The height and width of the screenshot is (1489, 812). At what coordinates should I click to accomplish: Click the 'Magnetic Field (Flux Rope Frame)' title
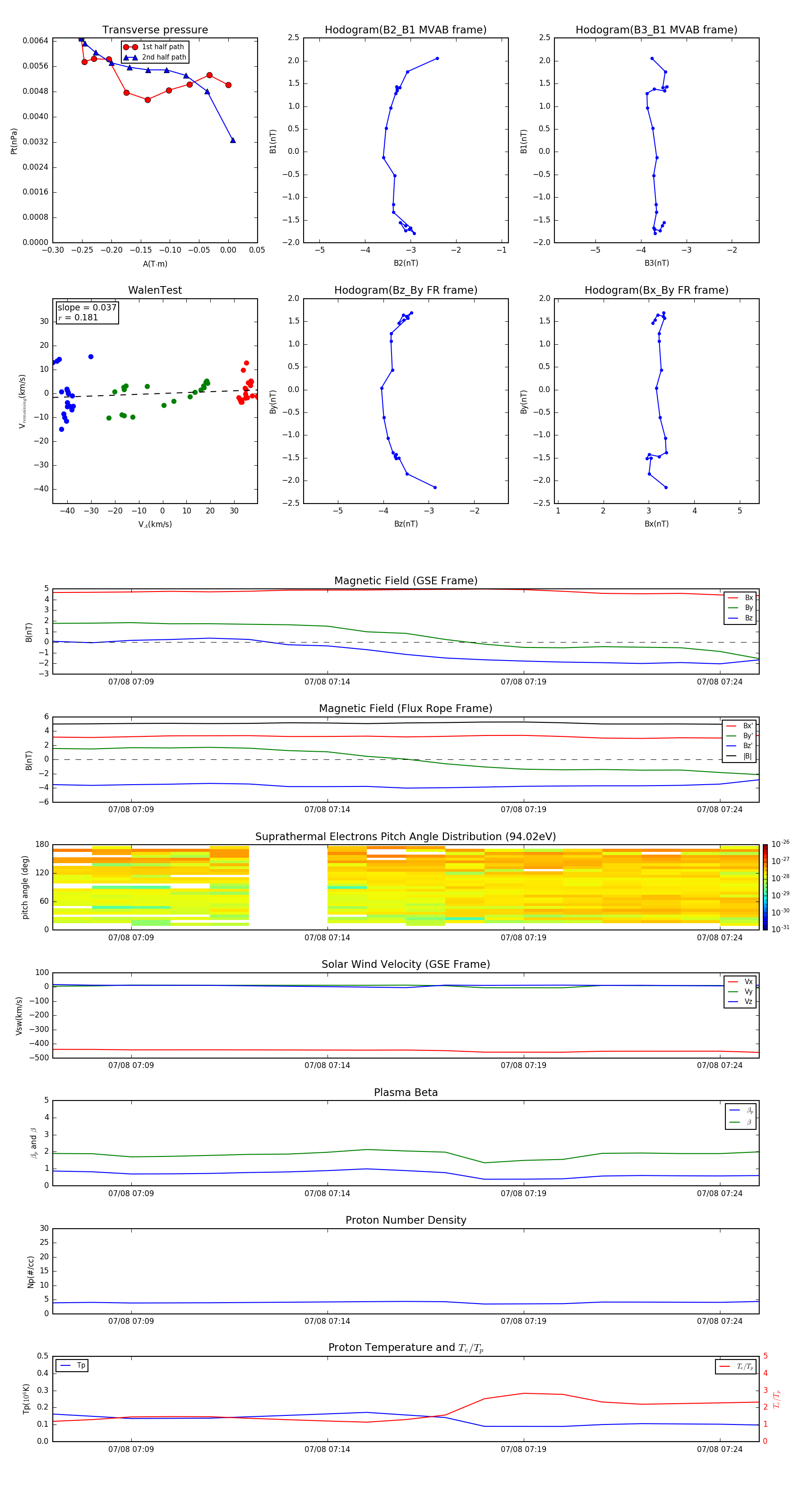[406, 709]
